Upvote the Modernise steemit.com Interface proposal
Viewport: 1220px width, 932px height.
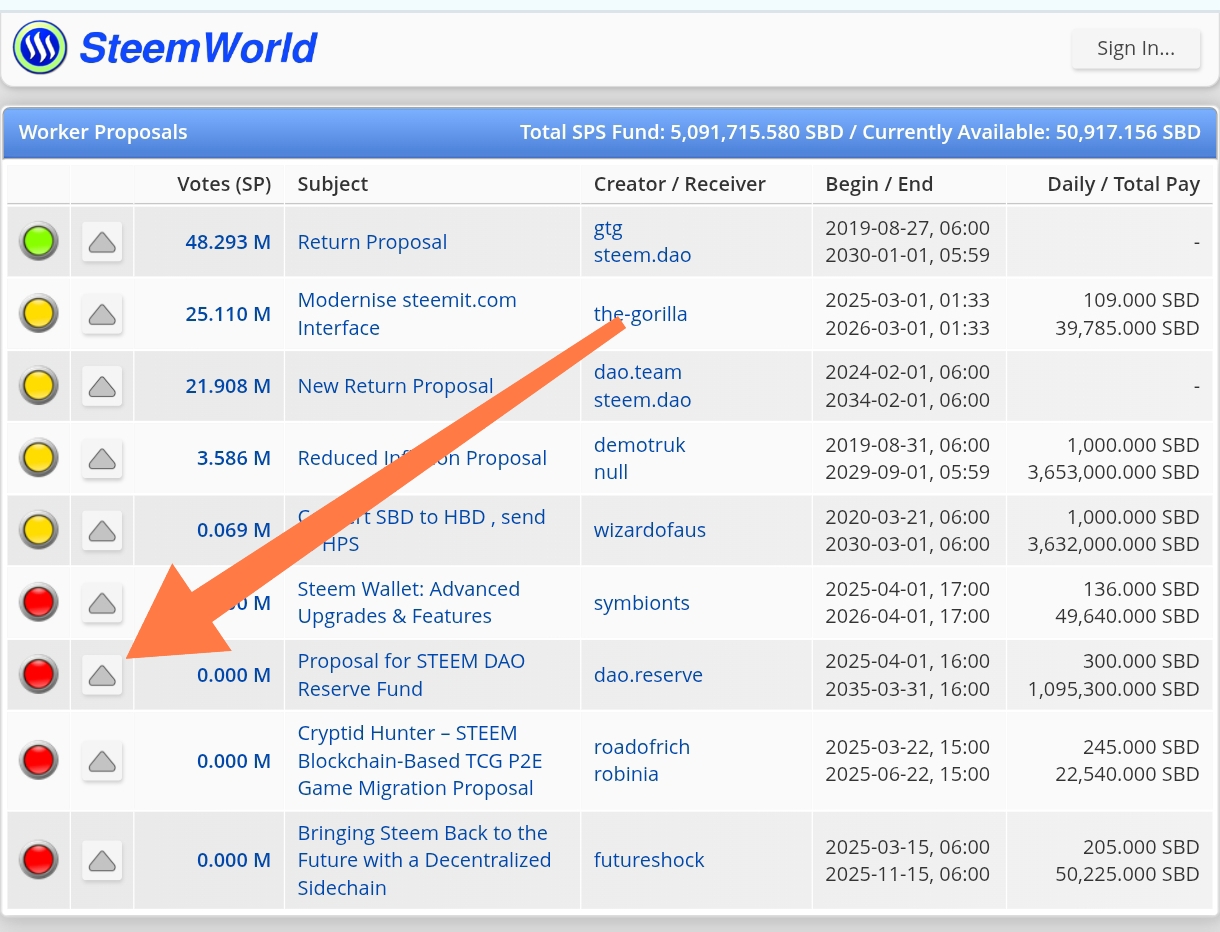pos(102,314)
